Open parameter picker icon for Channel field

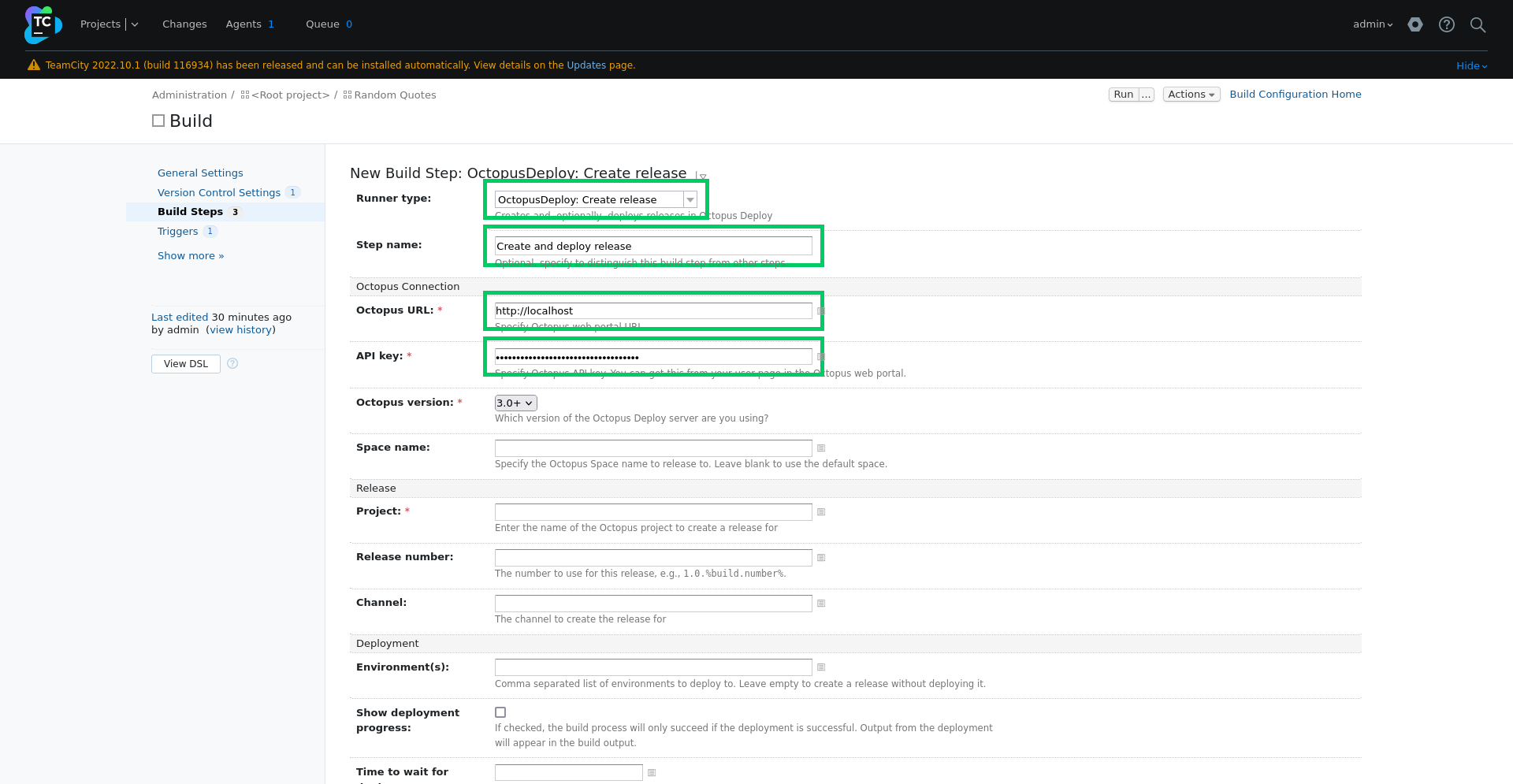click(821, 604)
